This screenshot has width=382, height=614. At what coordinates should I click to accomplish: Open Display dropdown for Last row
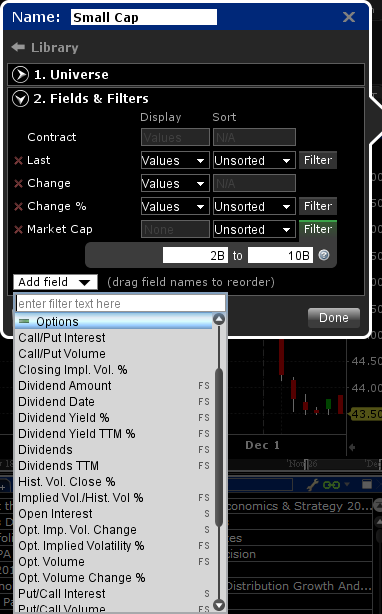pyautogui.click(x=175, y=161)
